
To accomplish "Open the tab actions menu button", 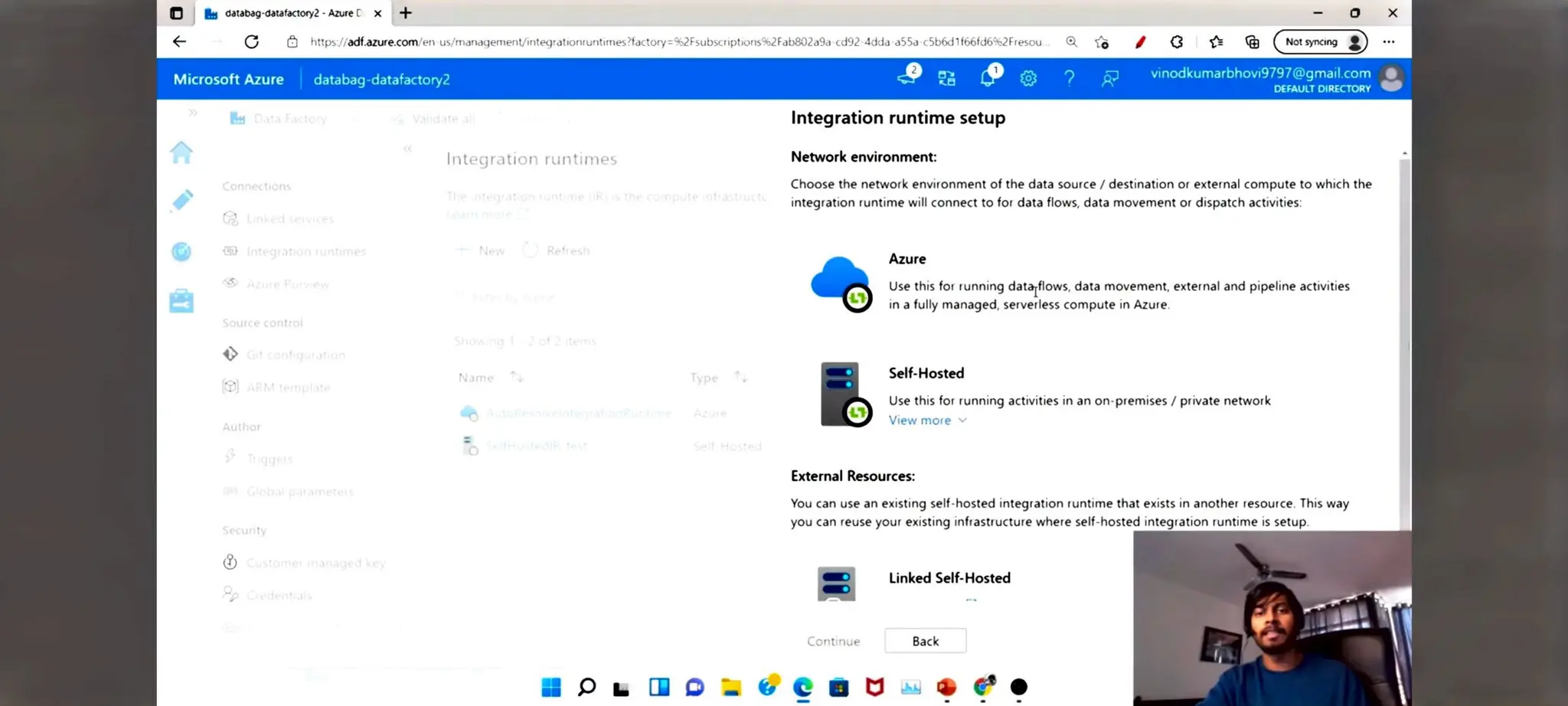I will pos(177,13).
